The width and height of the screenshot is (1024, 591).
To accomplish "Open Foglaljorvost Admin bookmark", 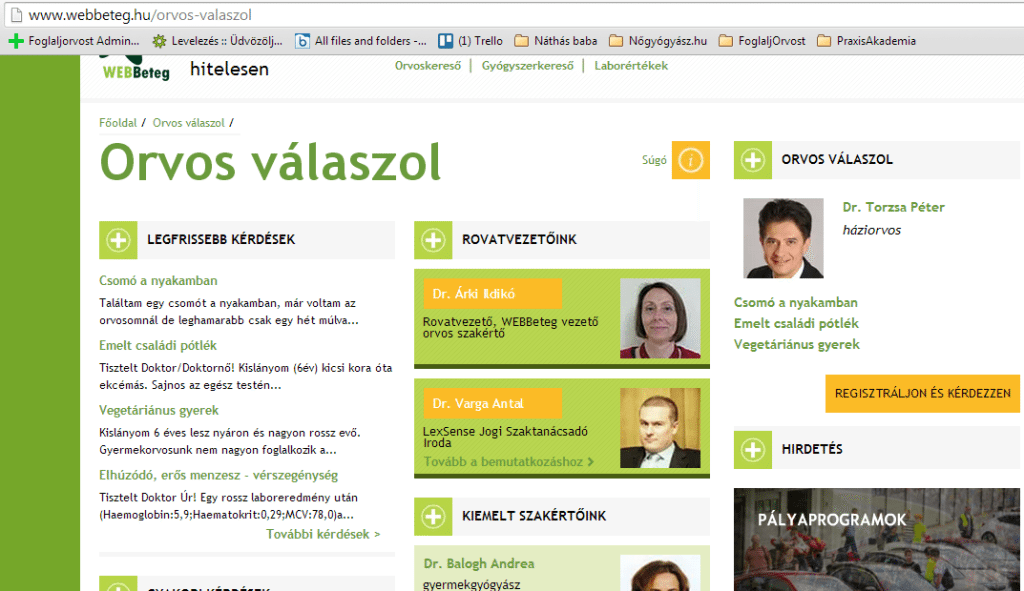I will [x=74, y=41].
